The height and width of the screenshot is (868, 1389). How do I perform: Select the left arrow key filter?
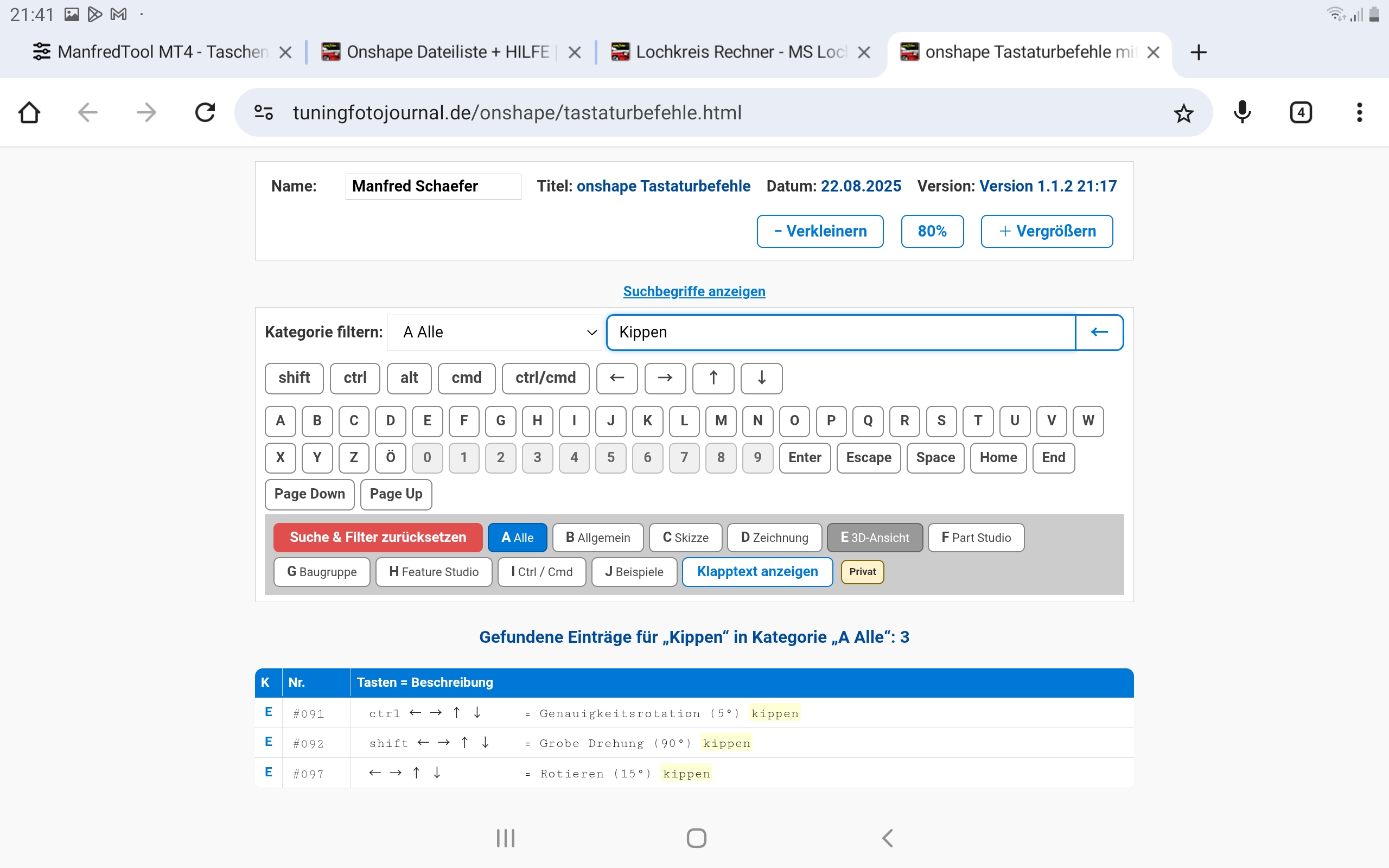616,378
